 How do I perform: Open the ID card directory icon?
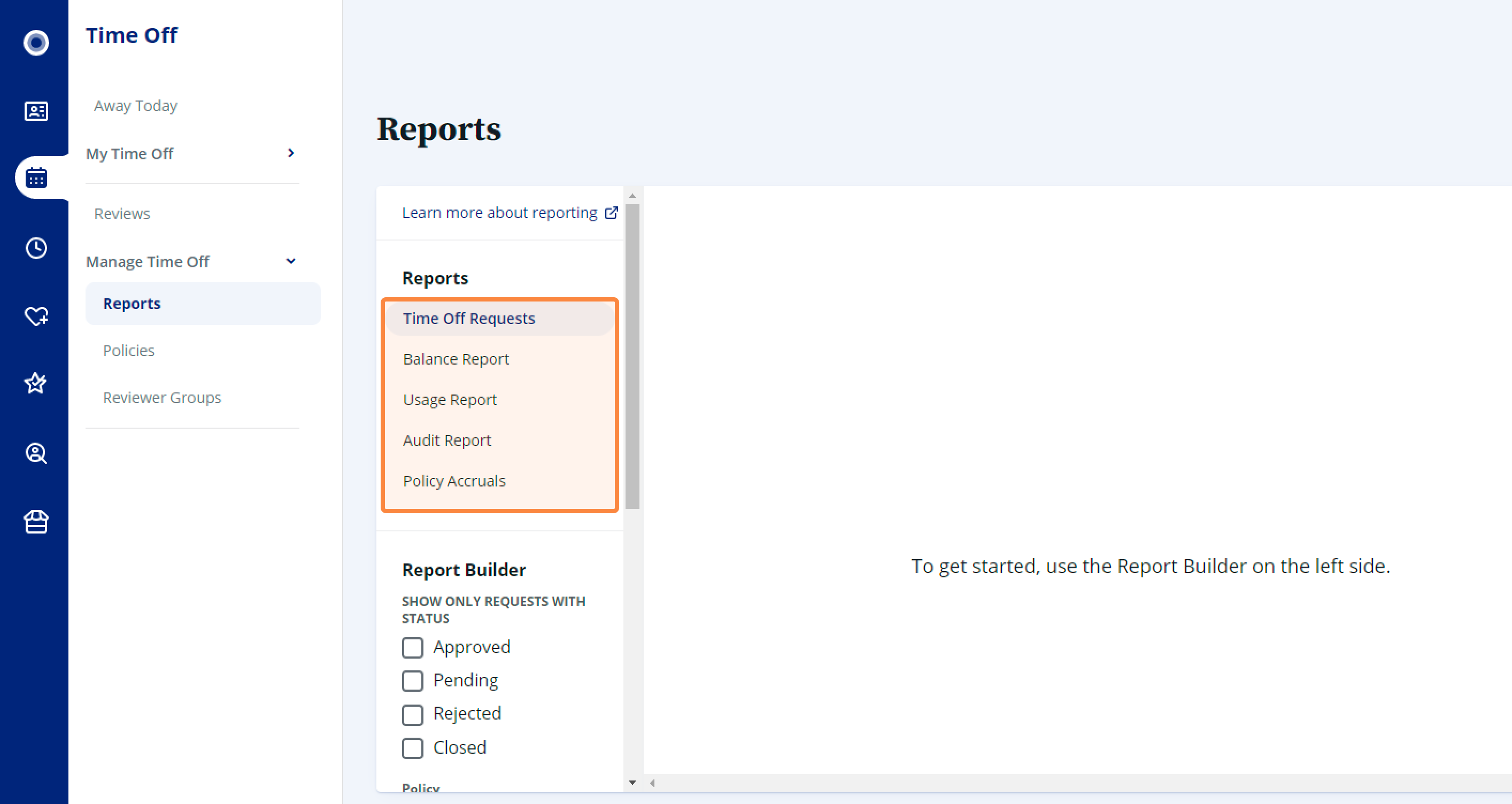pyautogui.click(x=36, y=111)
